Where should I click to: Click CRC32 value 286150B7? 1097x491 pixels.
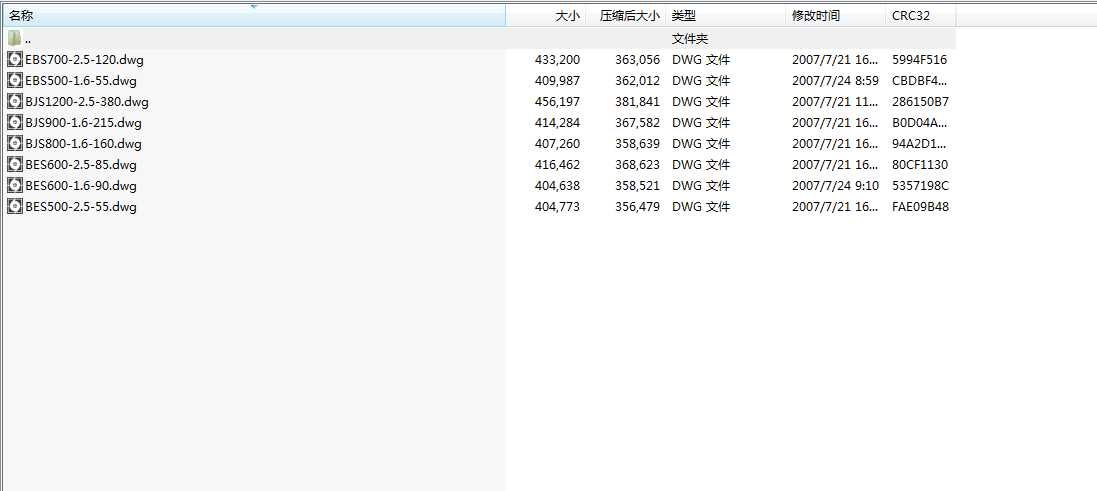920,101
